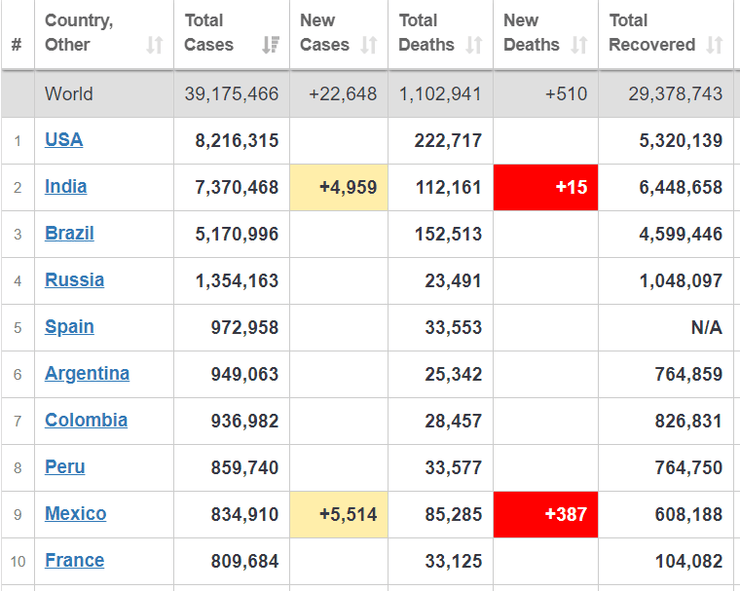The height and width of the screenshot is (591, 740).
Task: Click Mexico's red +387 new deaths cell
Action: tap(546, 515)
